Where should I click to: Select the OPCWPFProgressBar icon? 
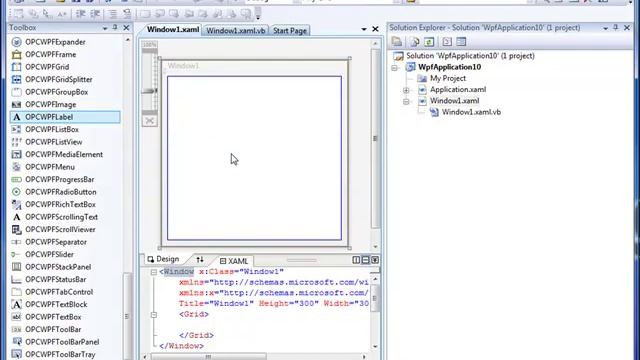pyautogui.click(x=16, y=180)
